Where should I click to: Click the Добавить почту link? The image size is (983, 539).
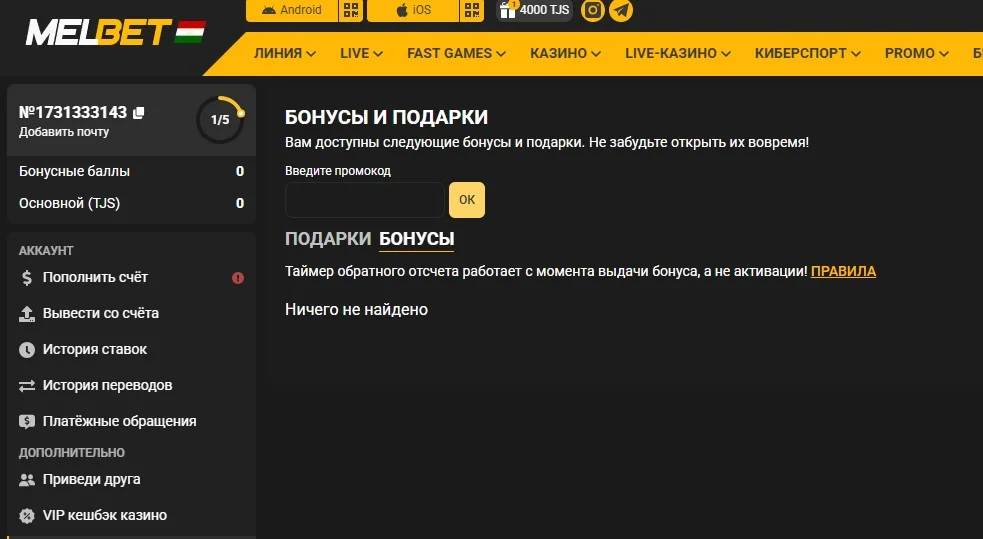[64, 132]
